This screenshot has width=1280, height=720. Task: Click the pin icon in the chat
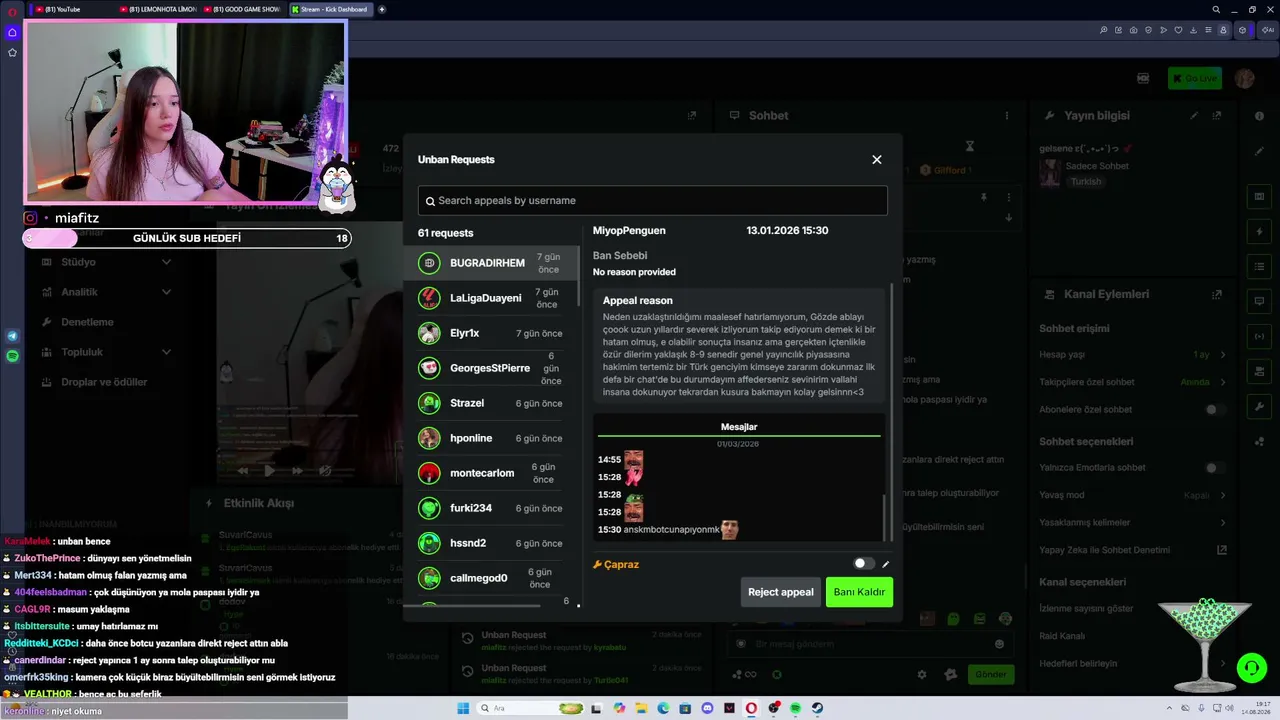(984, 197)
